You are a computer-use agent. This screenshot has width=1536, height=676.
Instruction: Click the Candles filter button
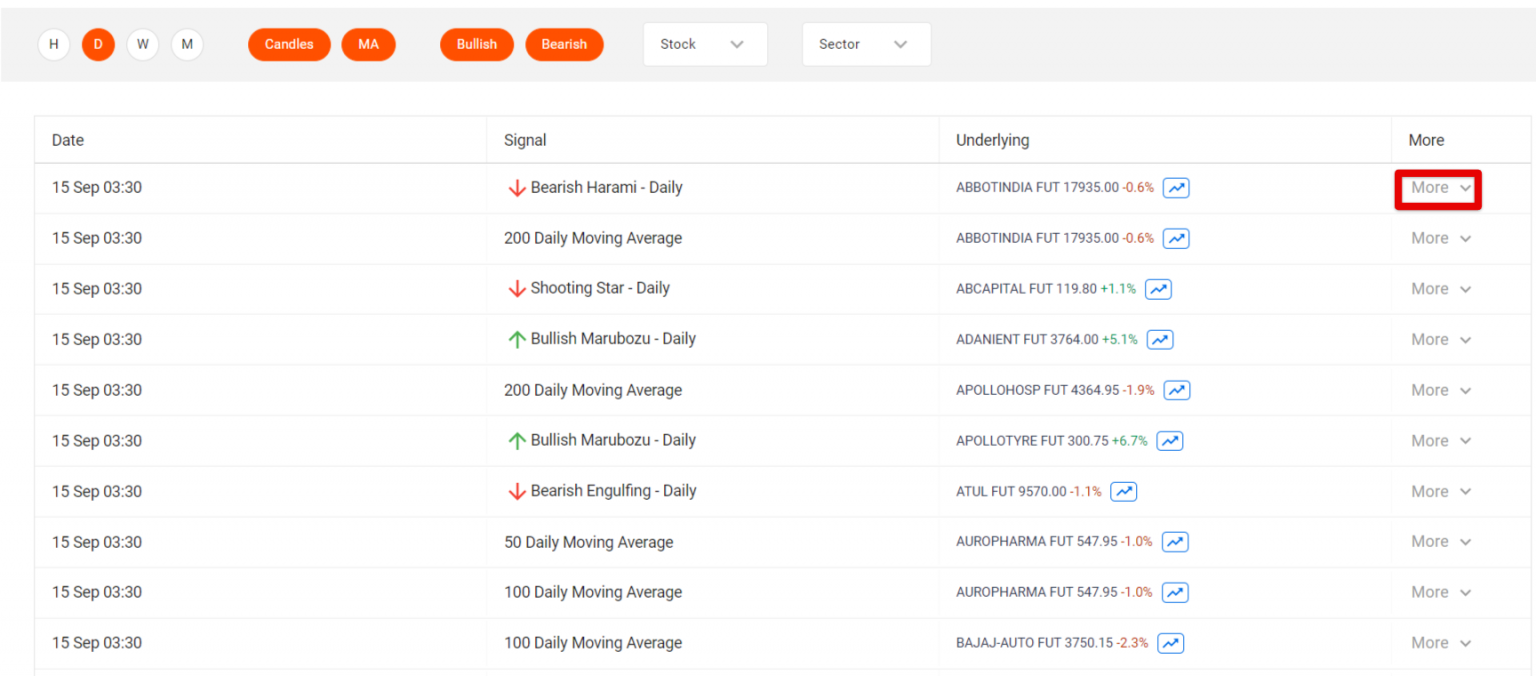pyautogui.click(x=289, y=44)
